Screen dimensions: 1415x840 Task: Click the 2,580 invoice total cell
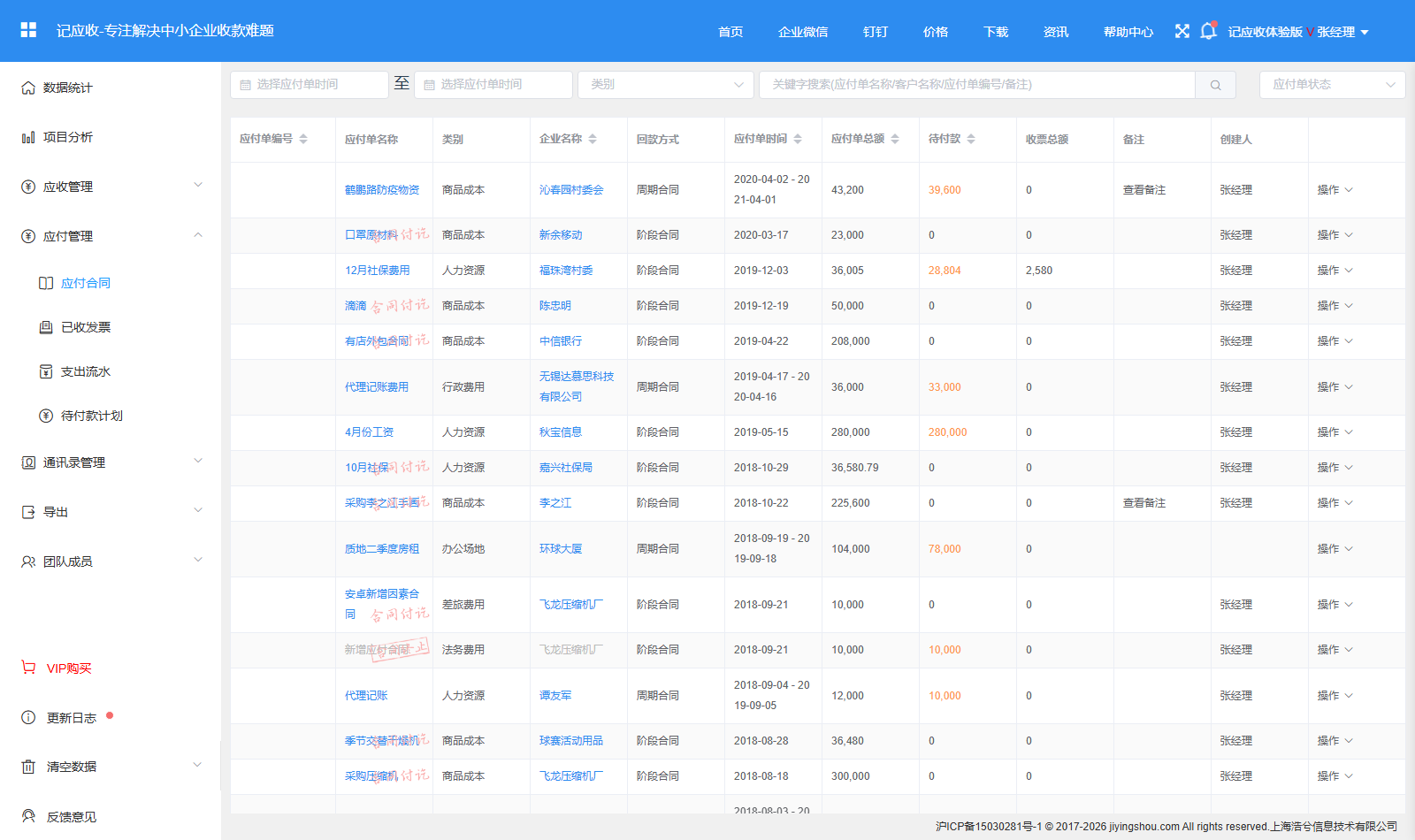(1039, 271)
